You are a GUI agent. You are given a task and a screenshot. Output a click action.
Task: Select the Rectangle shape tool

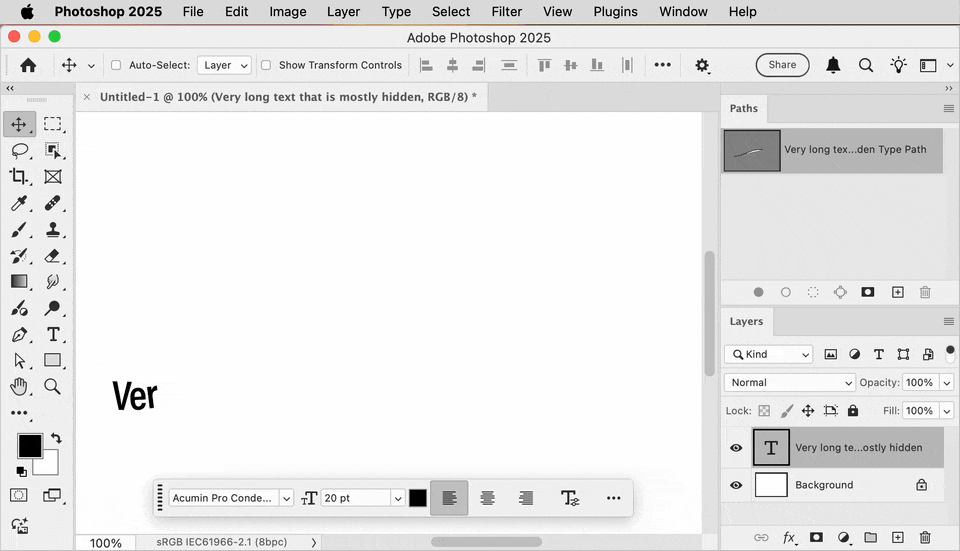53,361
